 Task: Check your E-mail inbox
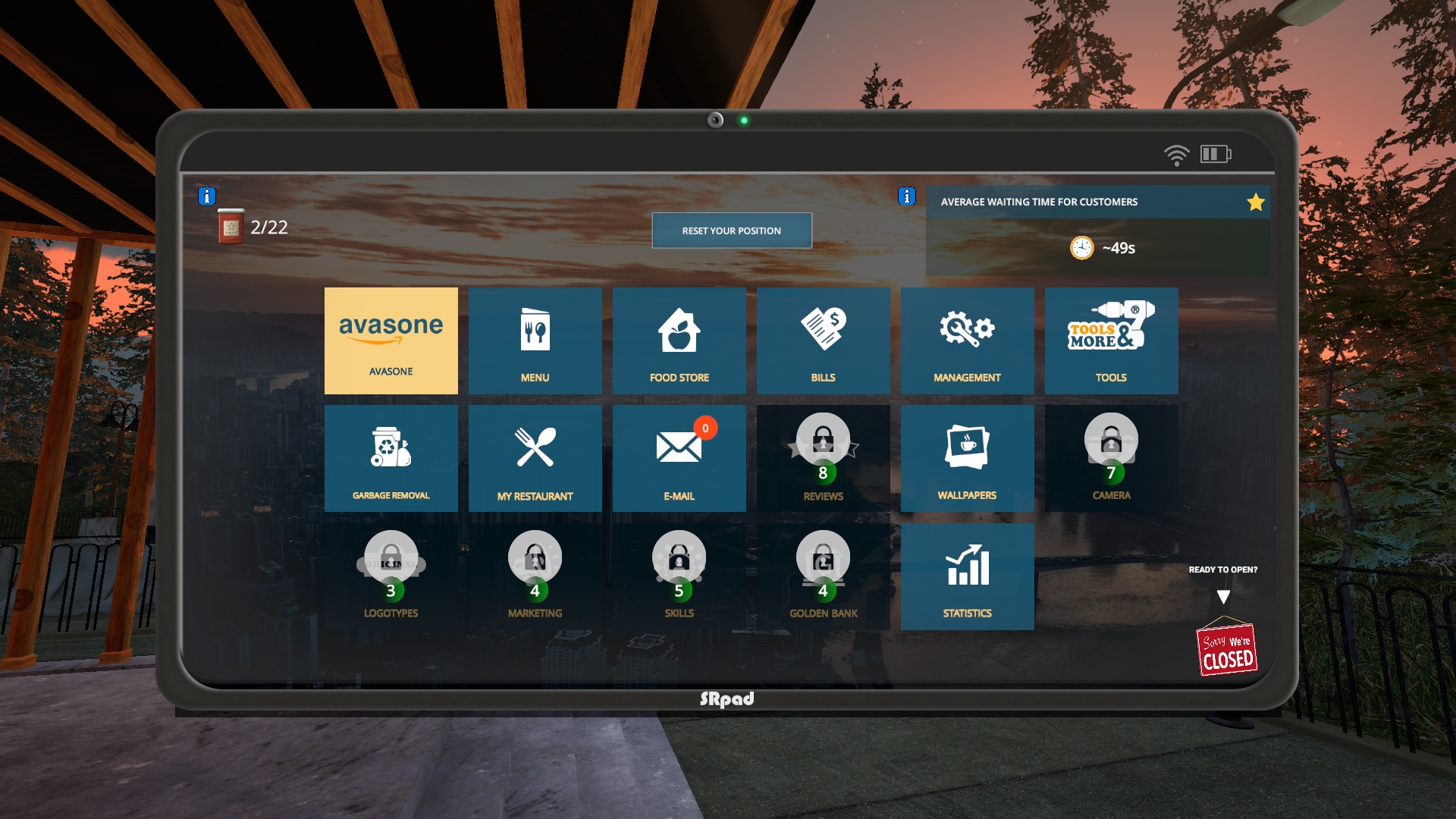[679, 458]
